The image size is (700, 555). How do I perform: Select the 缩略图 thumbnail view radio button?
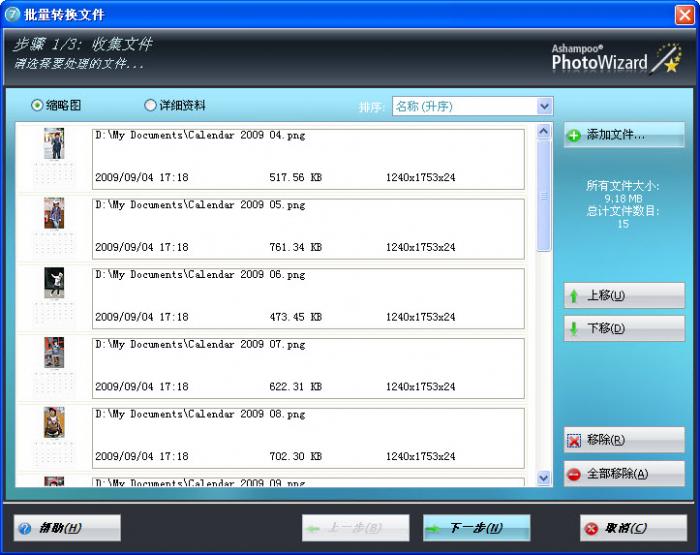(38, 105)
